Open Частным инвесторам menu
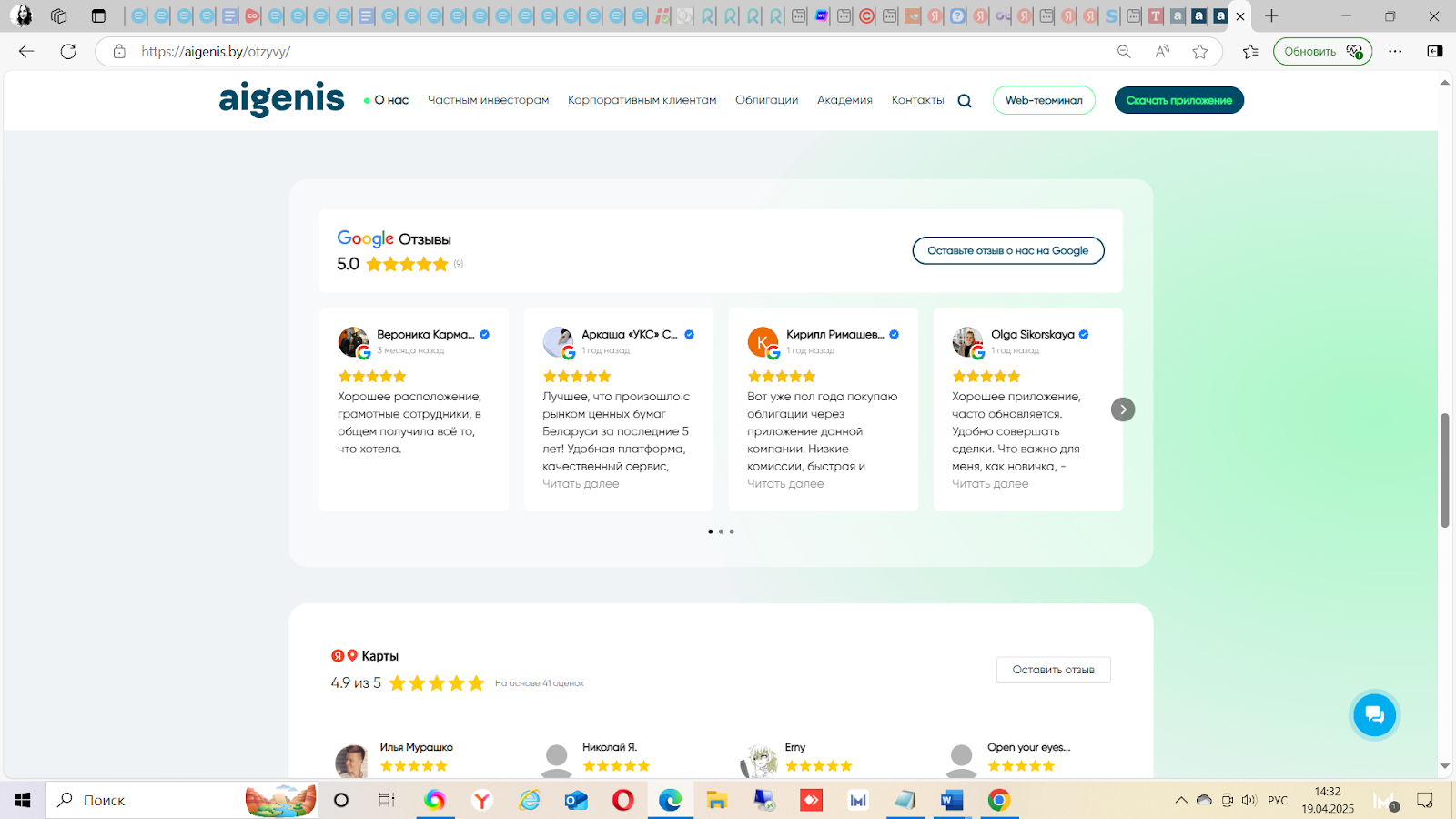Viewport: 1456px width, 819px height. point(489,100)
